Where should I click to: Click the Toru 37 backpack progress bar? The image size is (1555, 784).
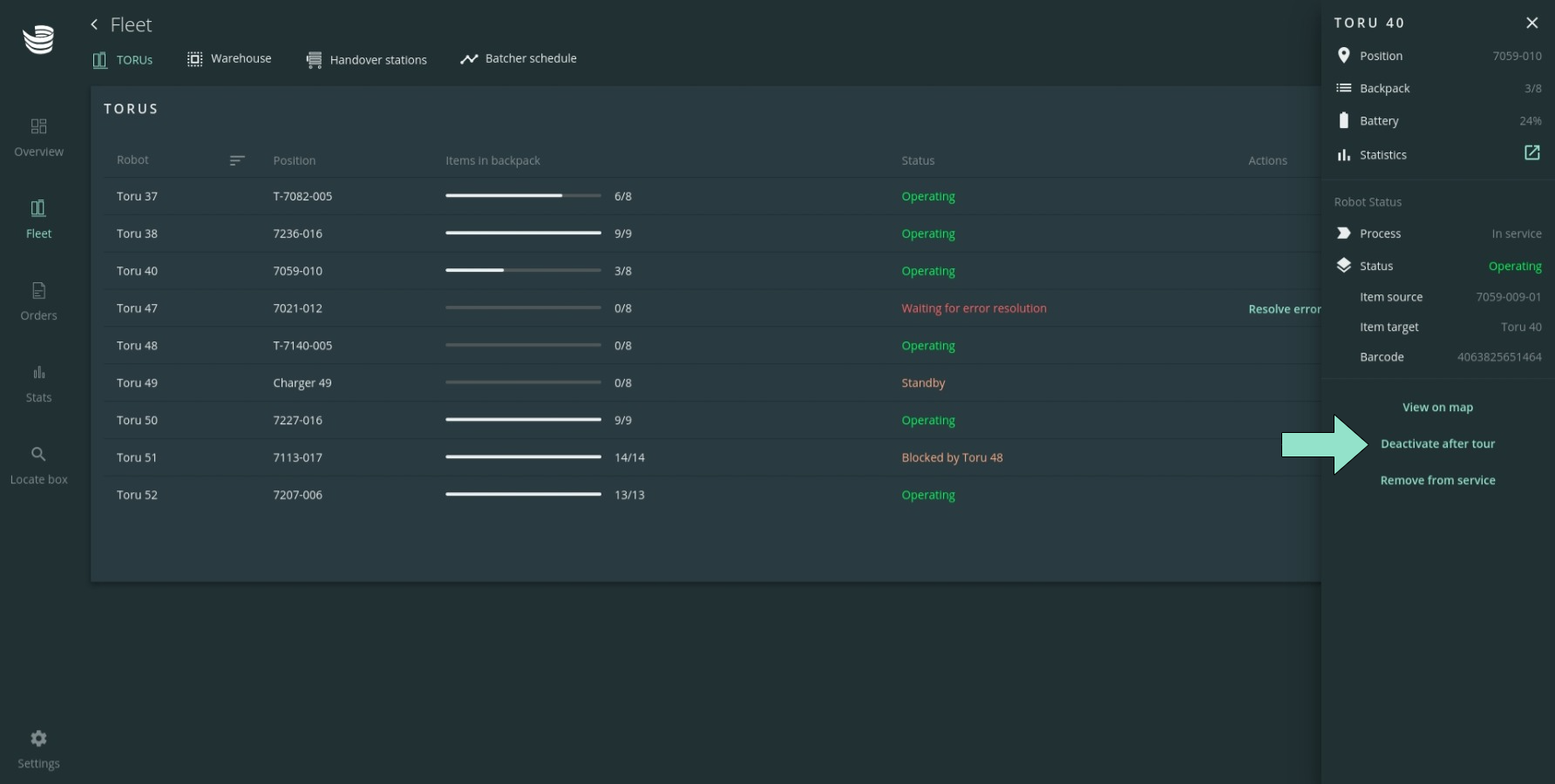(523, 196)
